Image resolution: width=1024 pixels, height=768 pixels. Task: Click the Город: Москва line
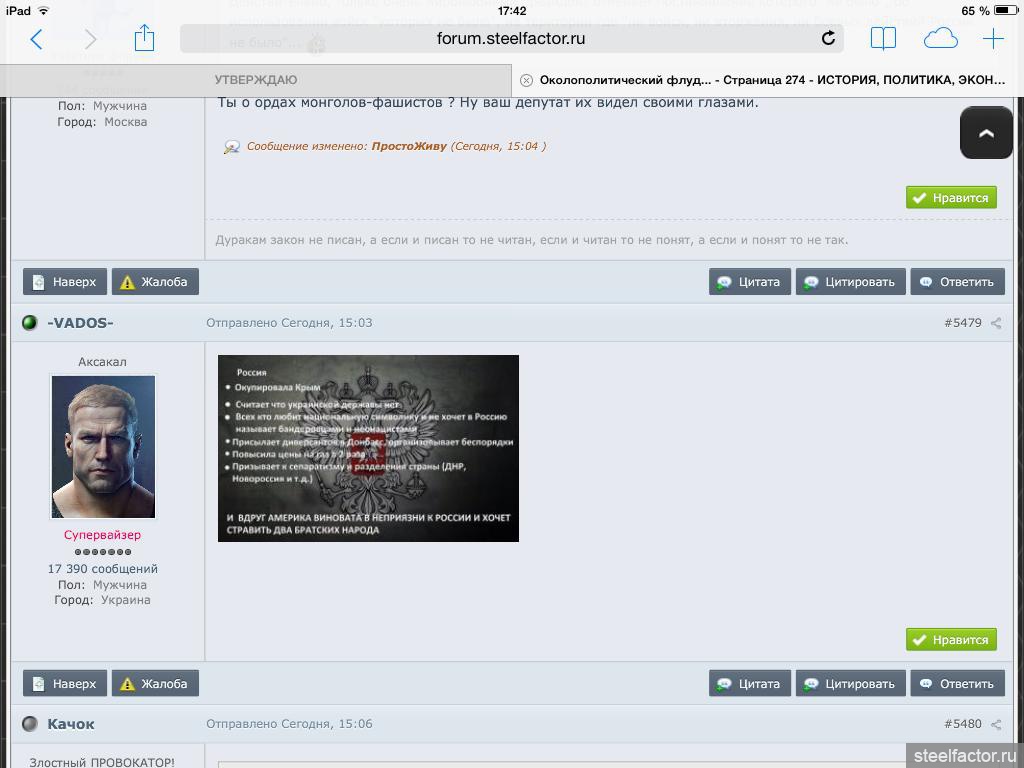click(103, 122)
